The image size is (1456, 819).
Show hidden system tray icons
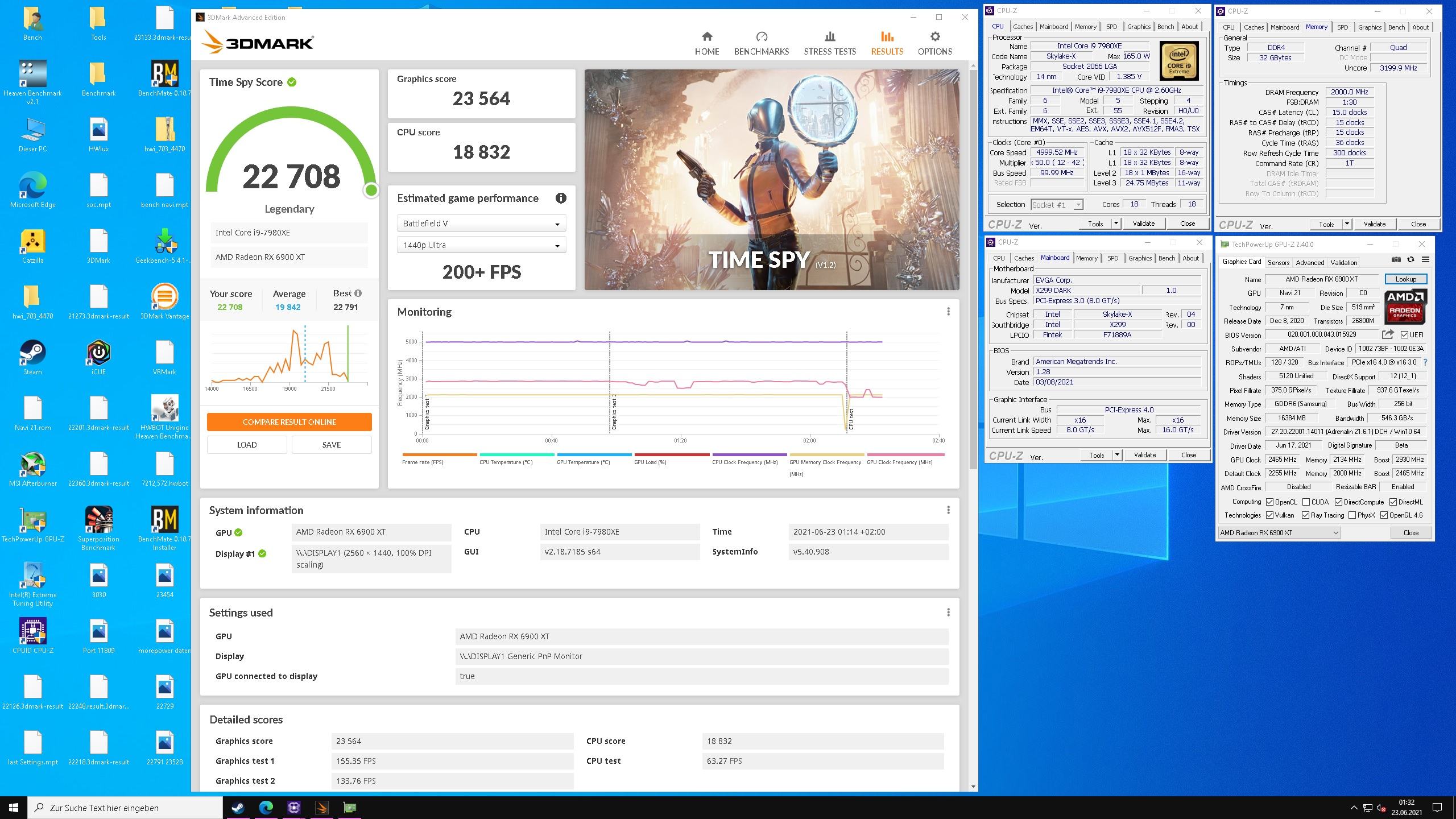click(x=1353, y=808)
